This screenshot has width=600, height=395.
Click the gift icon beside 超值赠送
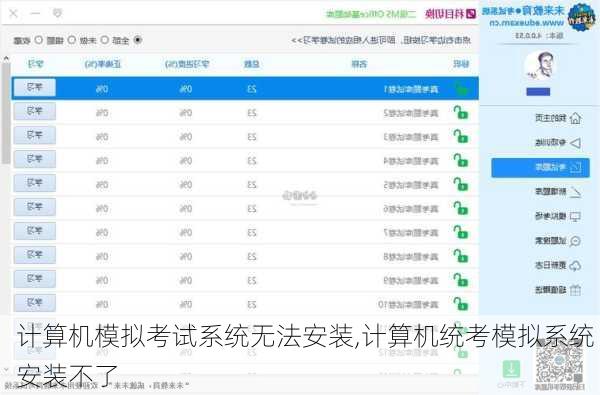(x=575, y=290)
